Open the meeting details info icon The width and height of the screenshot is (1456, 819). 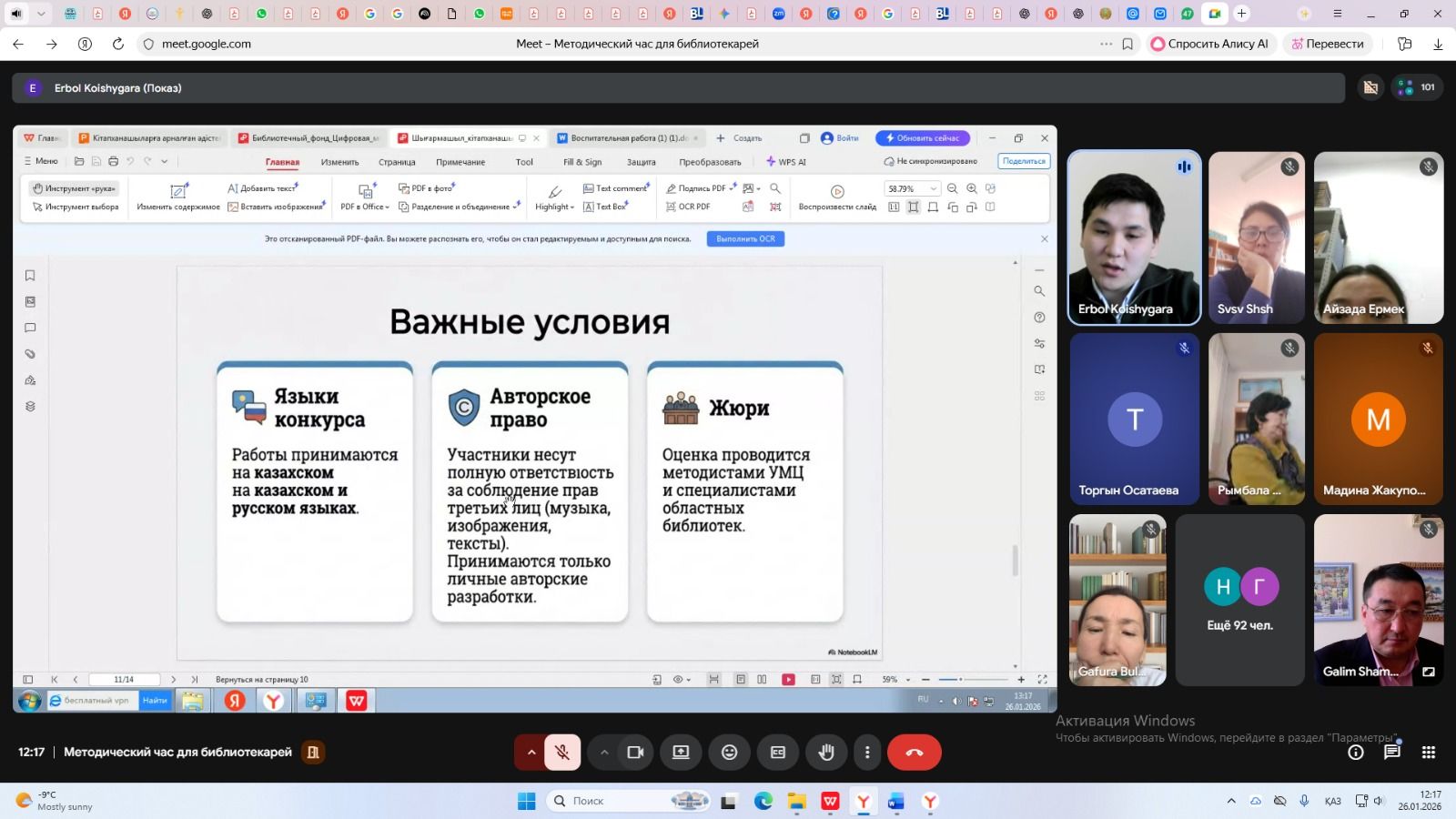[x=1355, y=753]
